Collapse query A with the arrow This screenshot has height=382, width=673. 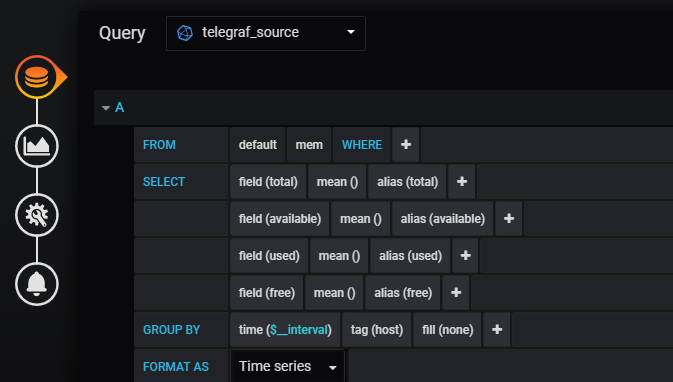tap(106, 108)
